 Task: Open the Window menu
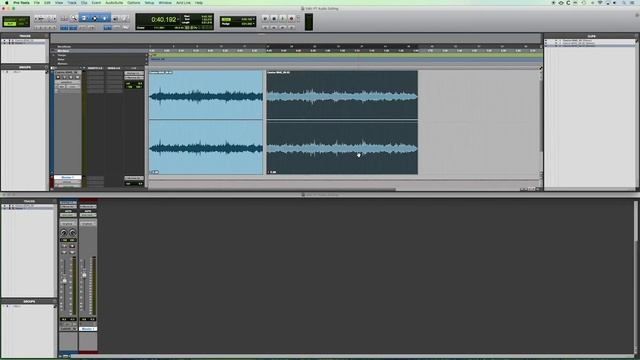tap(165, 2)
